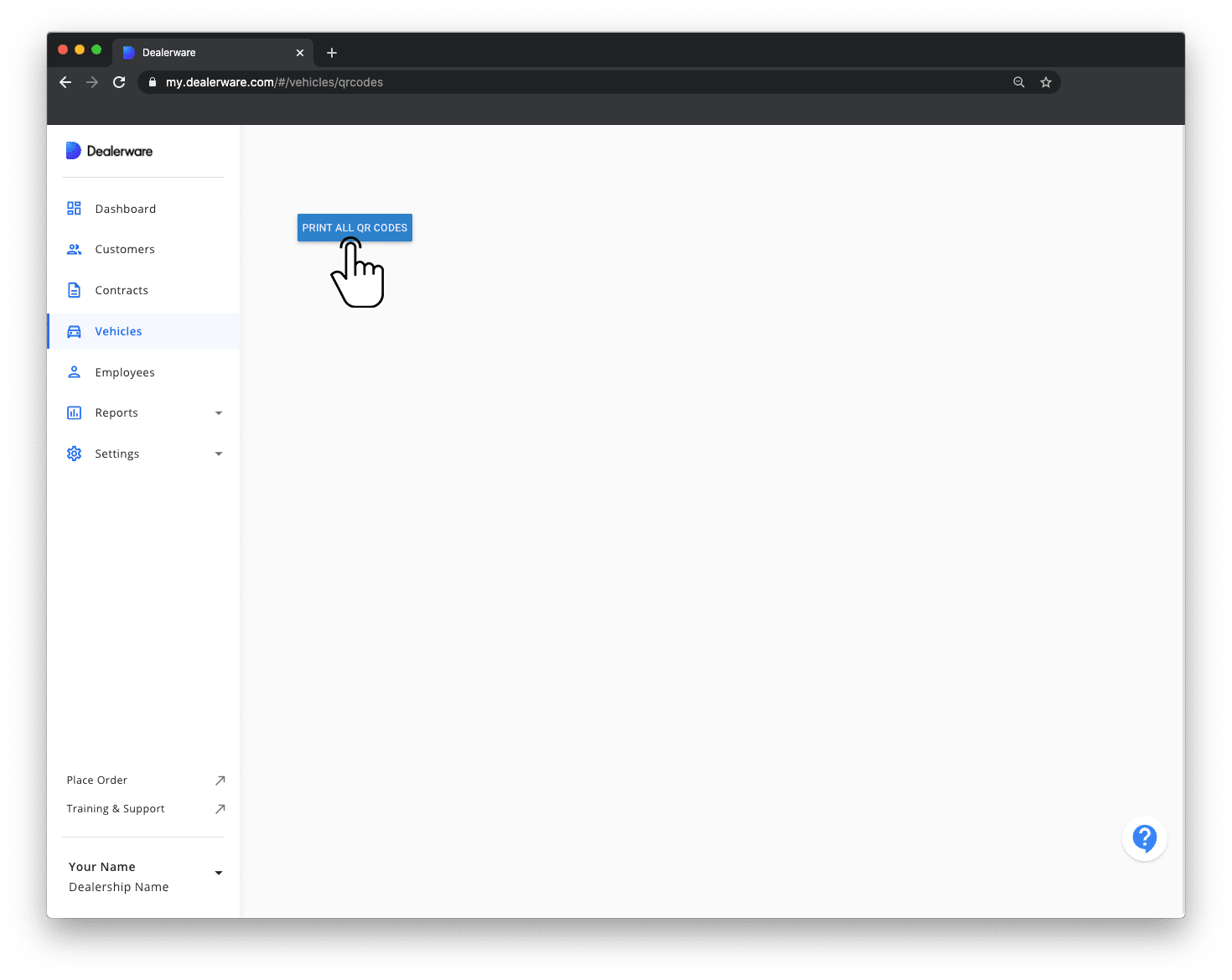The height and width of the screenshot is (980, 1232).
Task: Expand the Settings submenu arrow
Action: (x=219, y=454)
